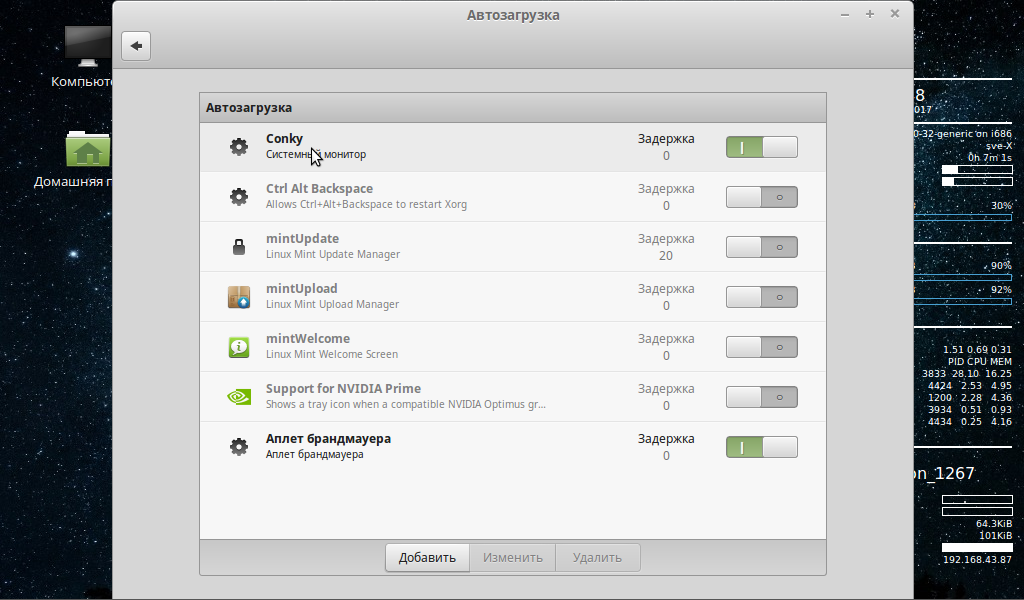Click the Аплет брандмауера gear icon

tap(239, 447)
